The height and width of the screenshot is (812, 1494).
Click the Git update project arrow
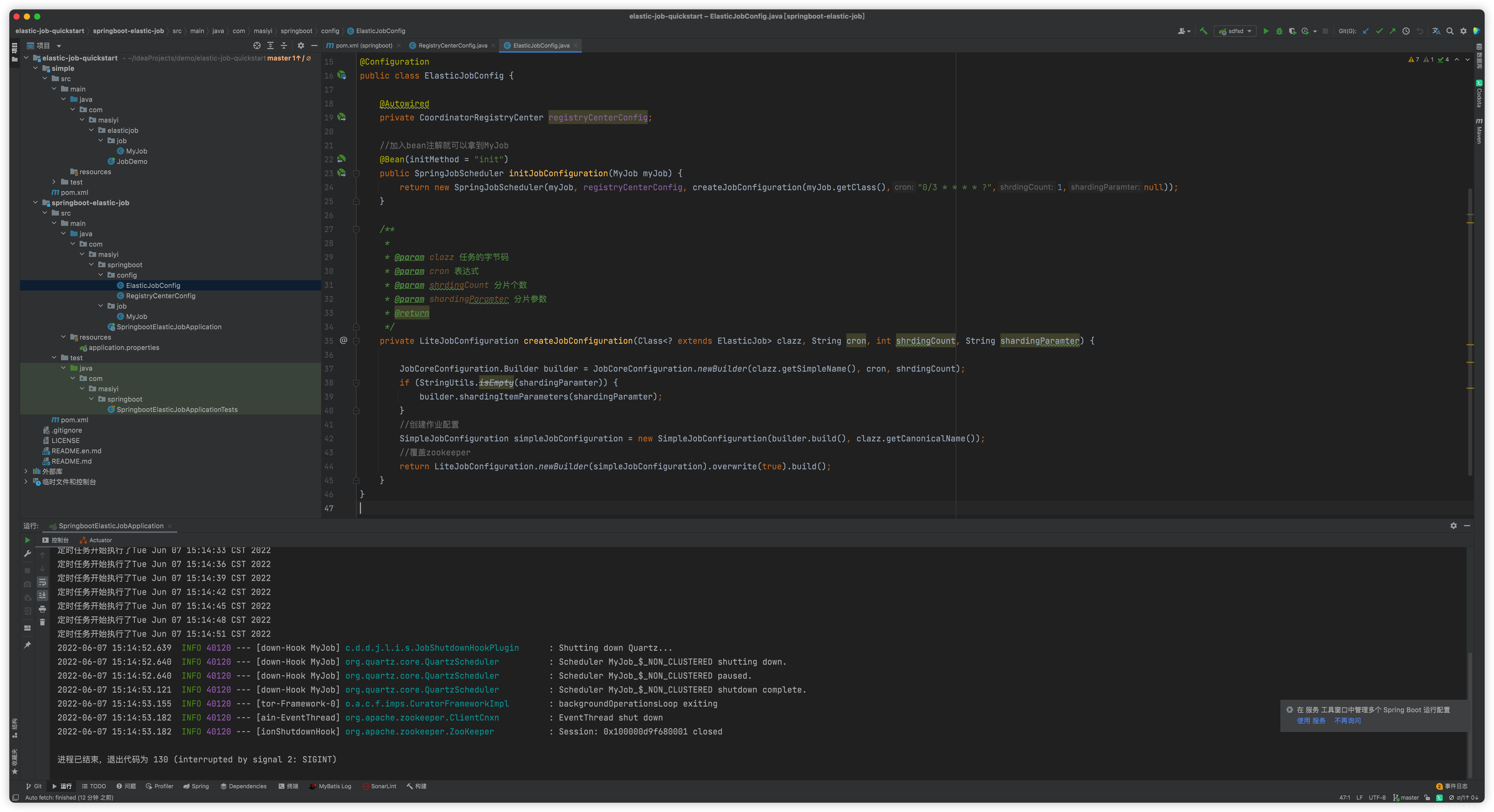tap(1365, 31)
